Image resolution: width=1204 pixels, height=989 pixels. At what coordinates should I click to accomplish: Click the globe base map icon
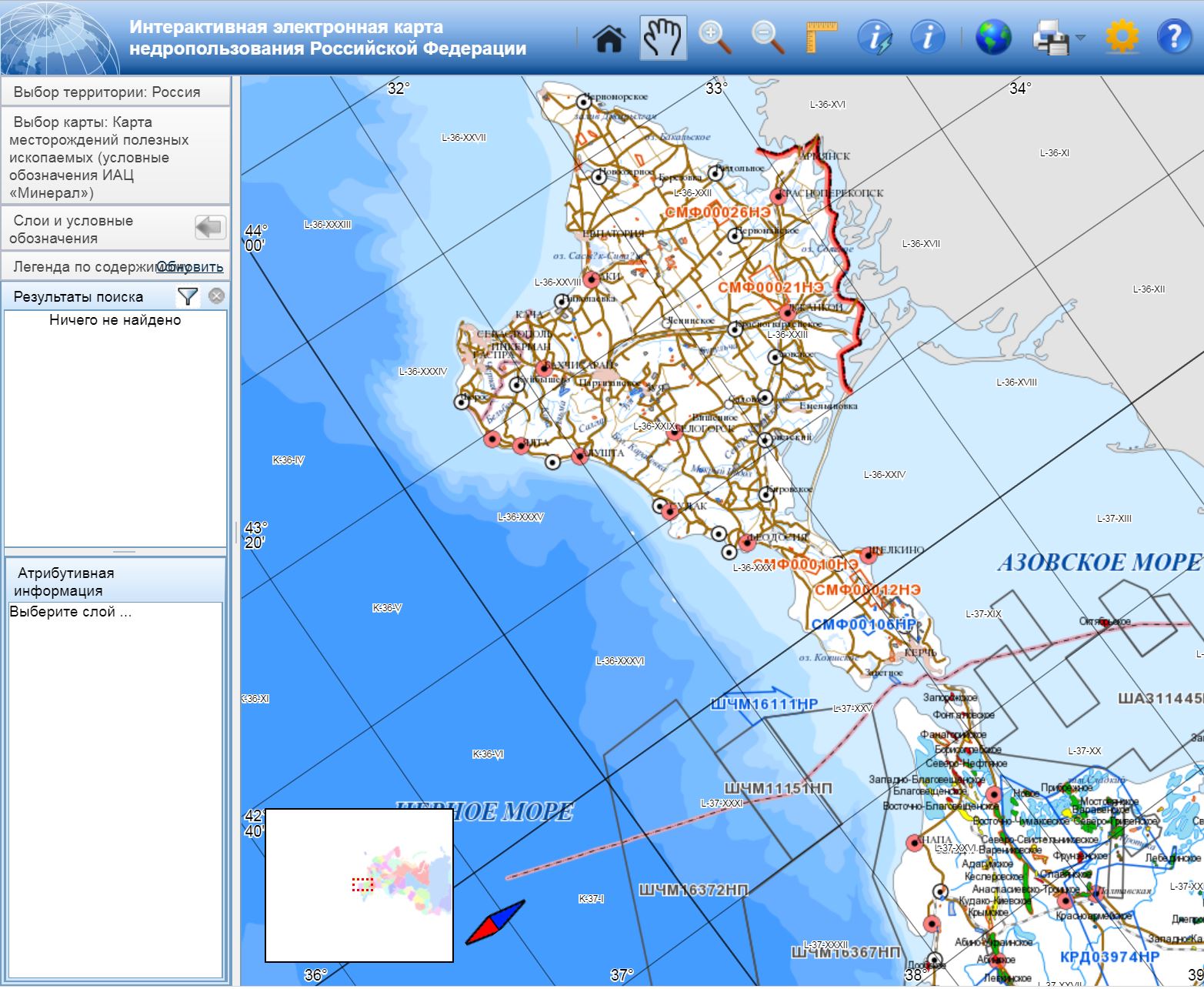point(993,38)
